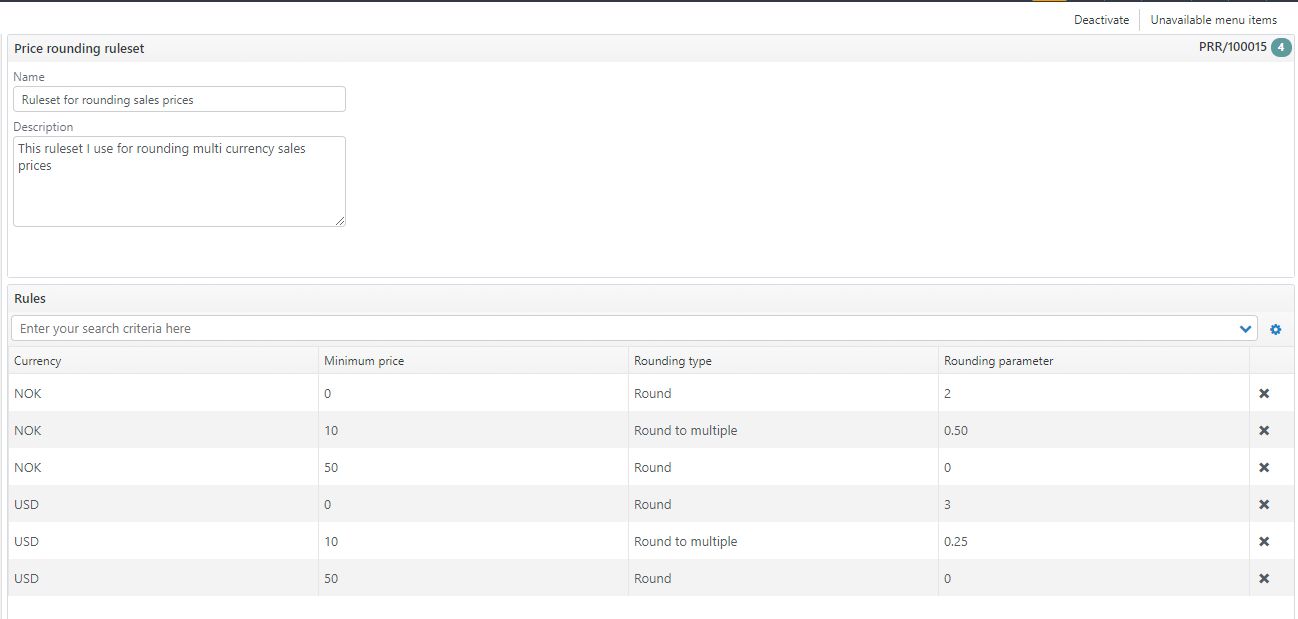
Task: Click the Rules search criteria field
Action: point(620,329)
